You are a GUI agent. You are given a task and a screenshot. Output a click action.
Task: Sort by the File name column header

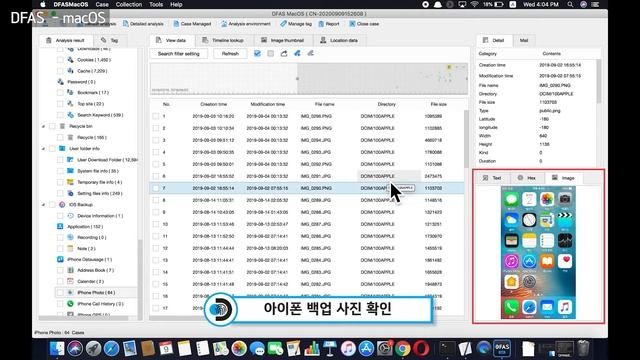tap(324, 104)
